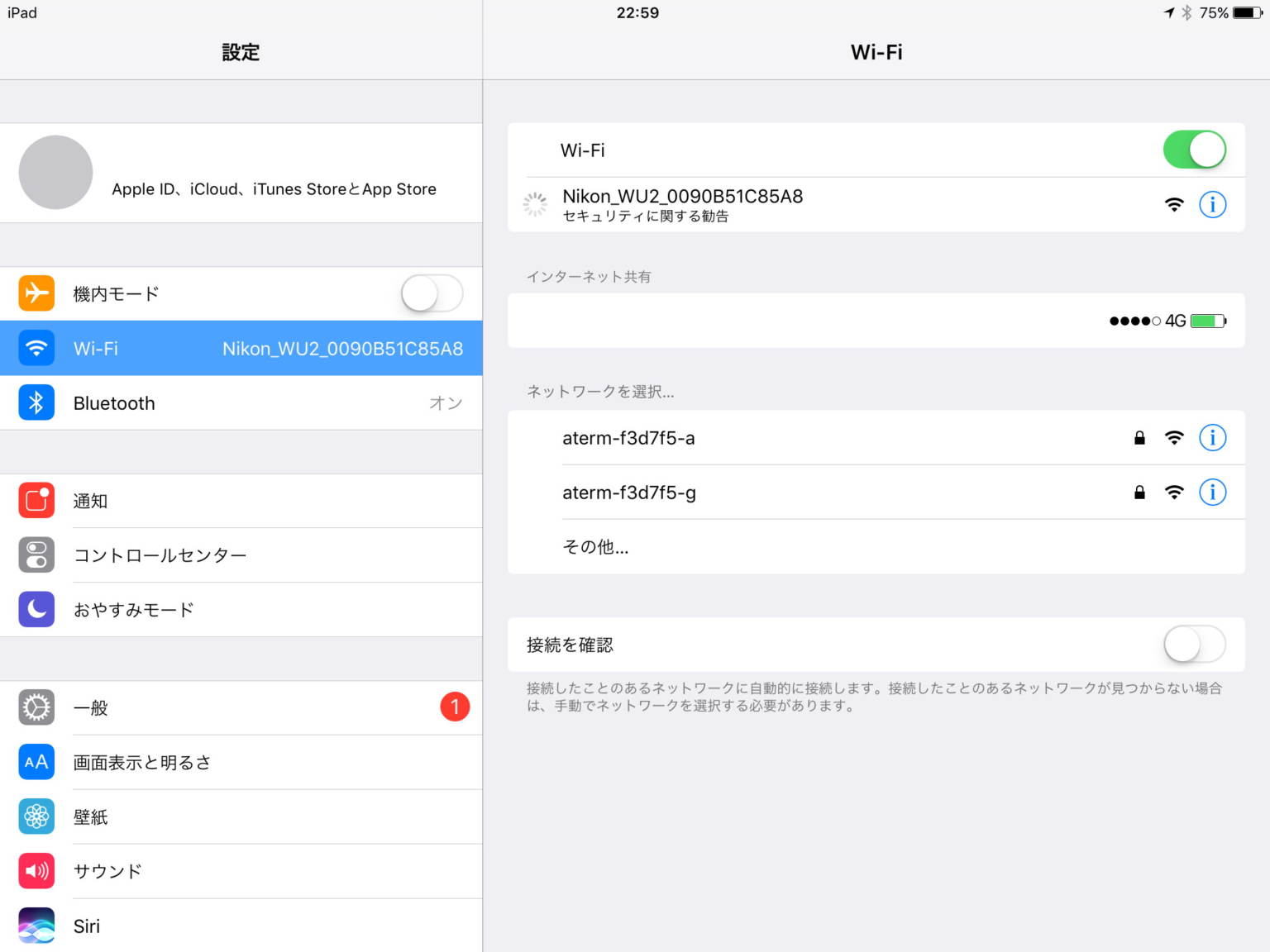Image resolution: width=1270 pixels, height=952 pixels.
Task: Tap その他... to join another network
Action: pos(595,547)
